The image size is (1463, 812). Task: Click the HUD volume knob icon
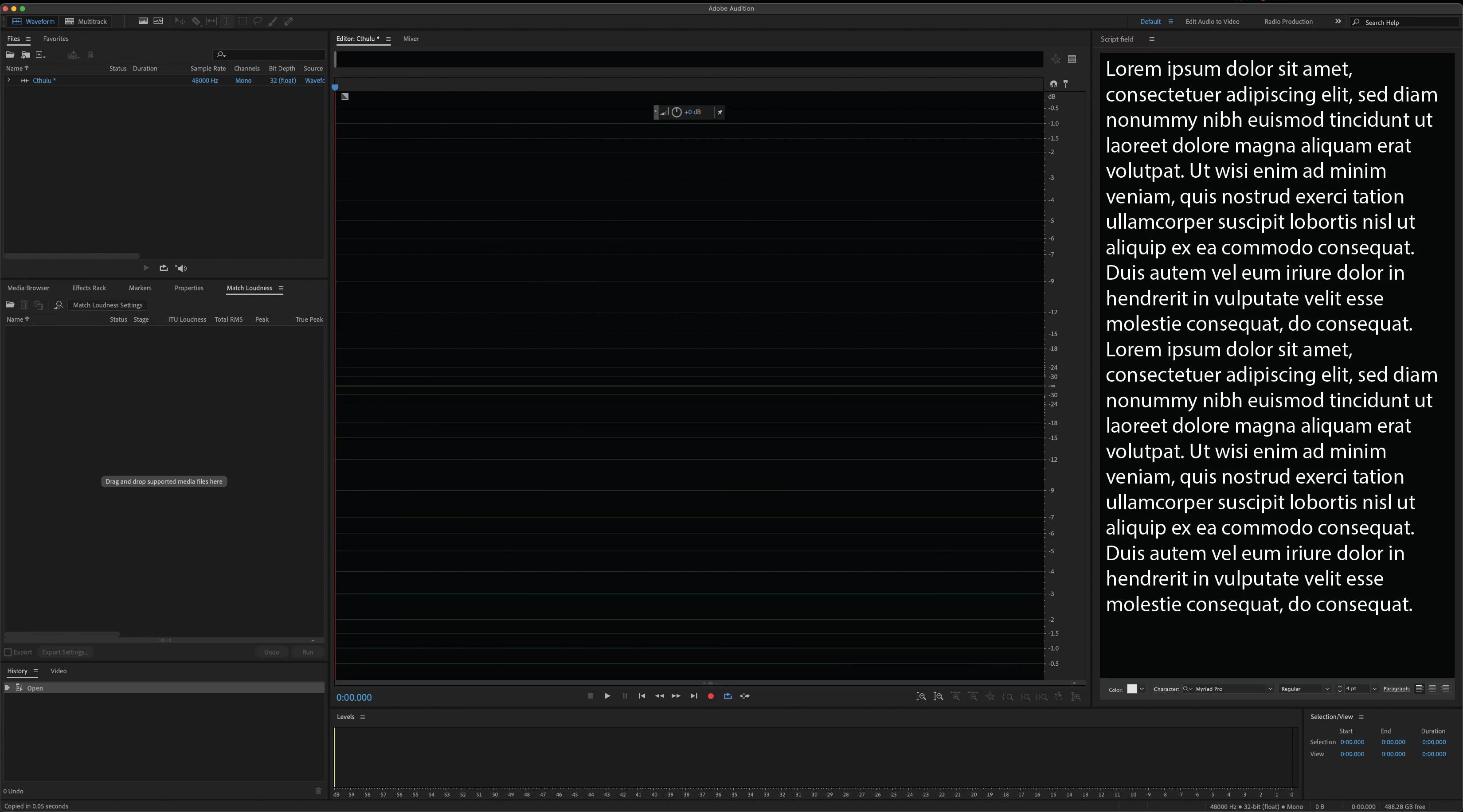point(677,113)
